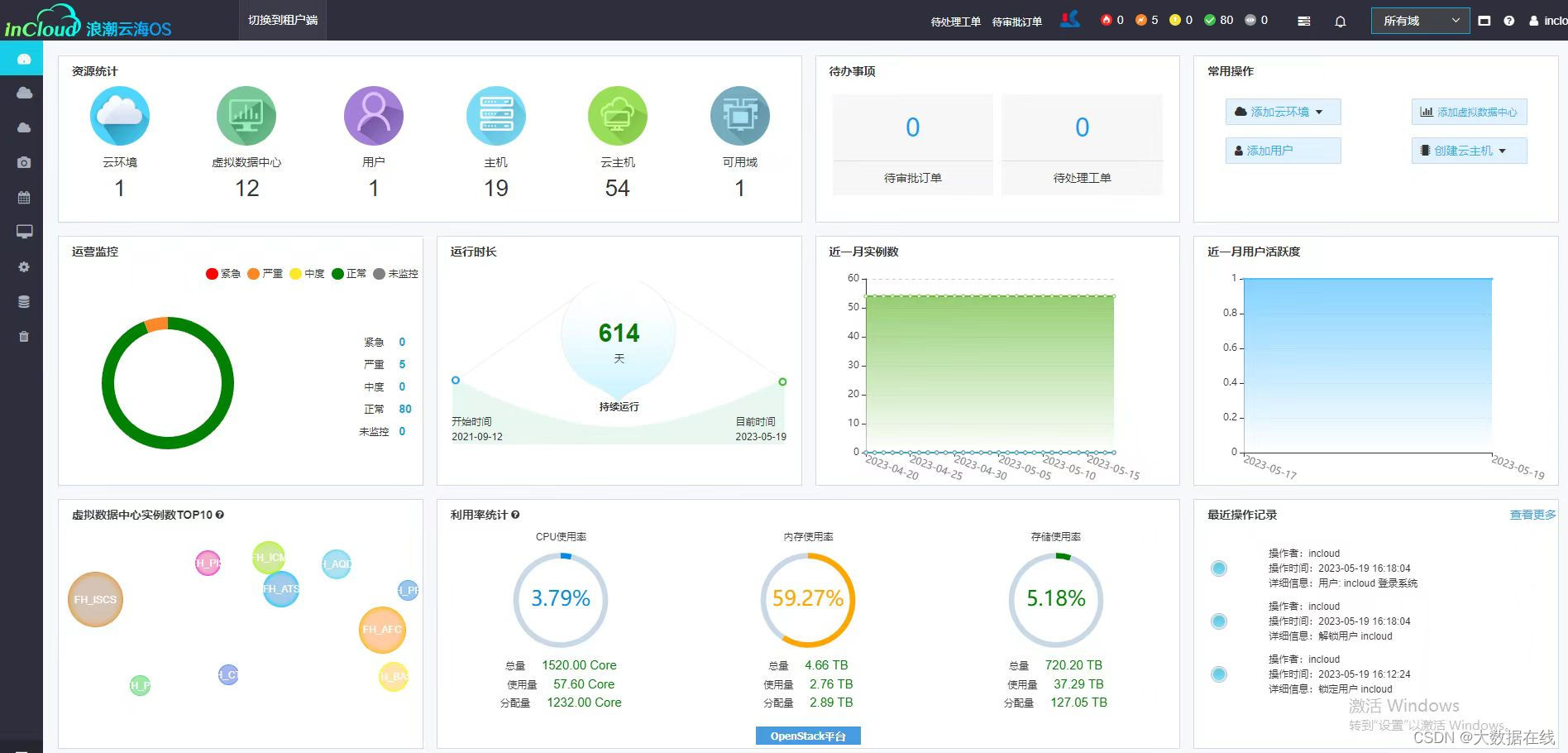Open the incloud user account menu
The height and width of the screenshot is (753, 1568).
(x=1547, y=21)
